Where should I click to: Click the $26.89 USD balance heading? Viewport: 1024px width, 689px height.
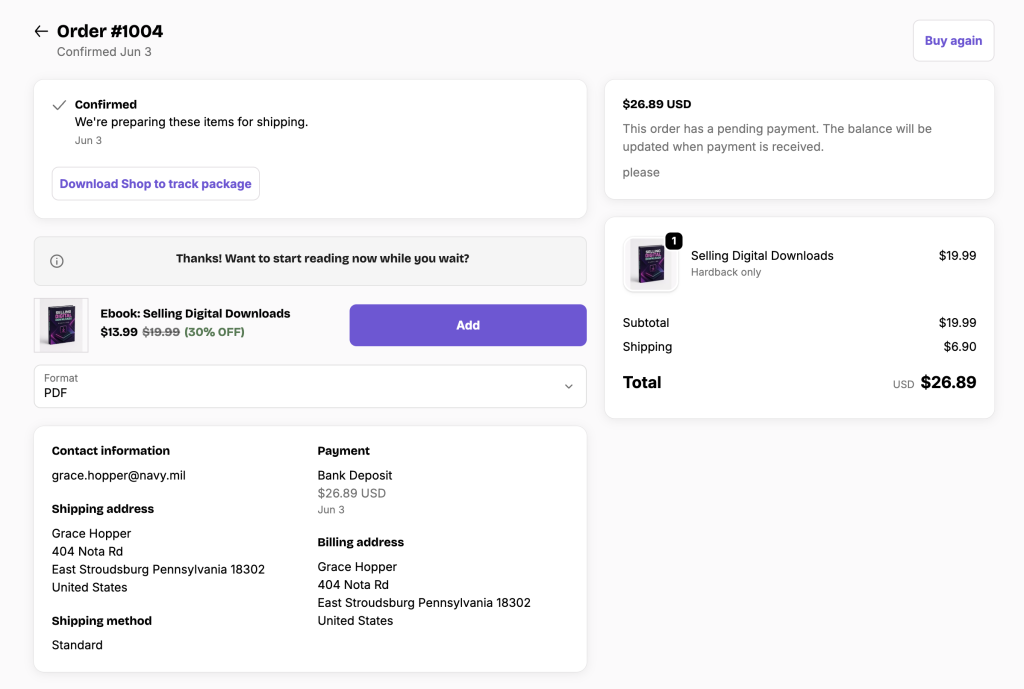click(x=656, y=104)
